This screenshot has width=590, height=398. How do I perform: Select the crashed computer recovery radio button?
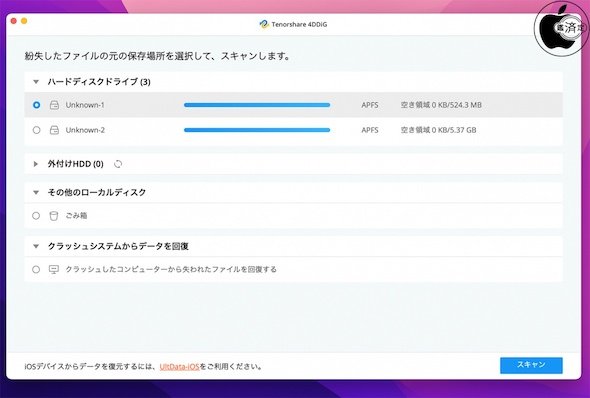coord(36,269)
